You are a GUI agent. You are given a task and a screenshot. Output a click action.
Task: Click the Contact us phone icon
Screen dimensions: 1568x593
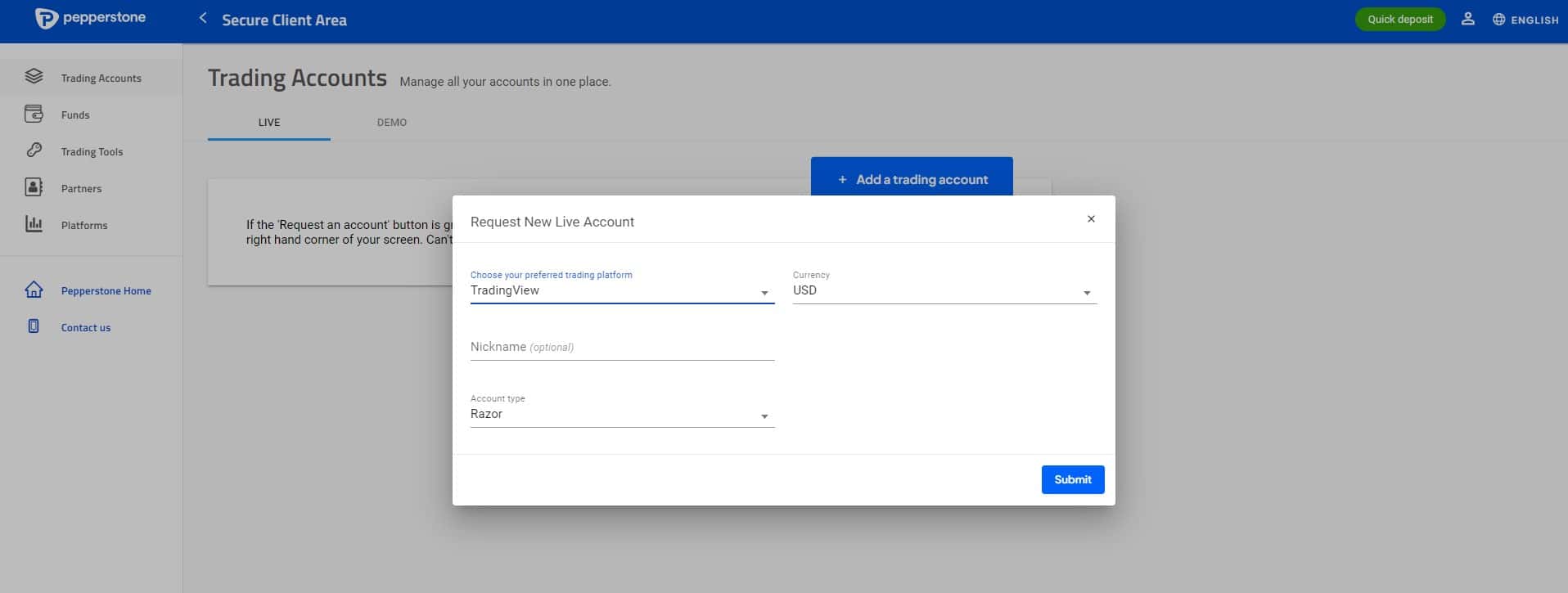click(34, 326)
